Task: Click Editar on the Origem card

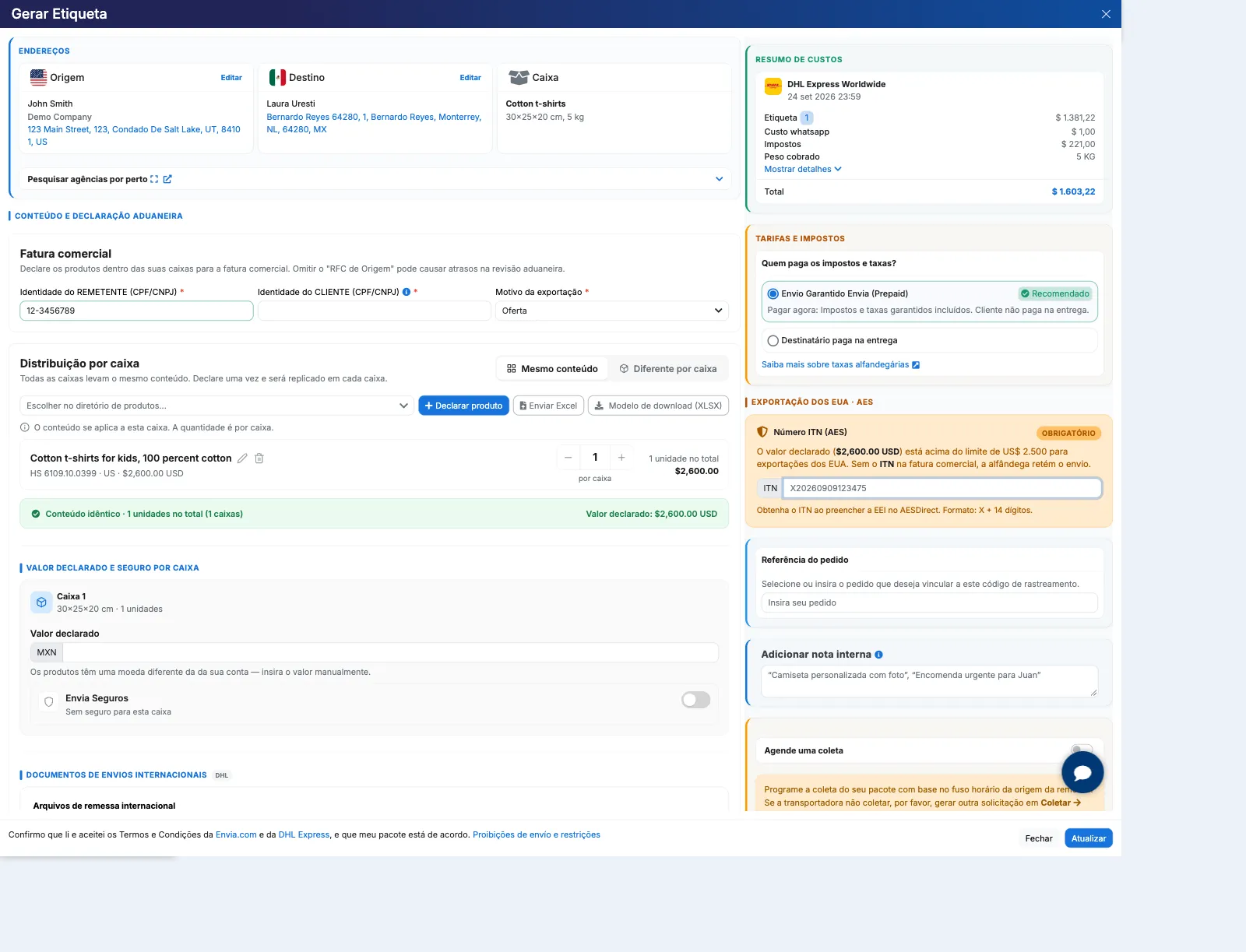Action: point(231,78)
